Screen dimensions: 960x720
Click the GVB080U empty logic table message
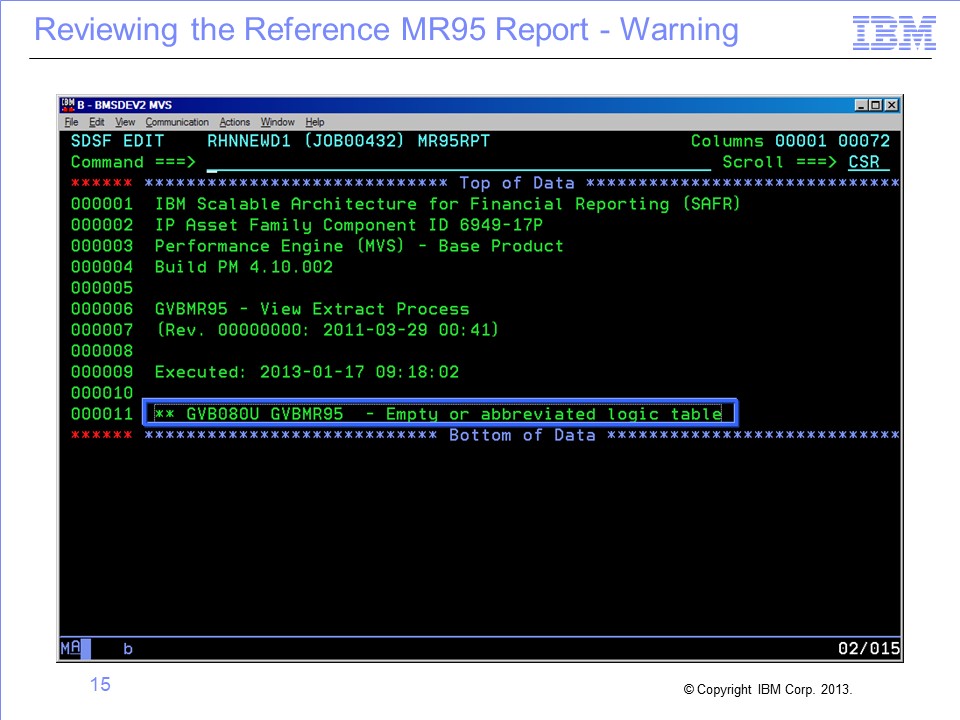pyautogui.click(x=438, y=414)
